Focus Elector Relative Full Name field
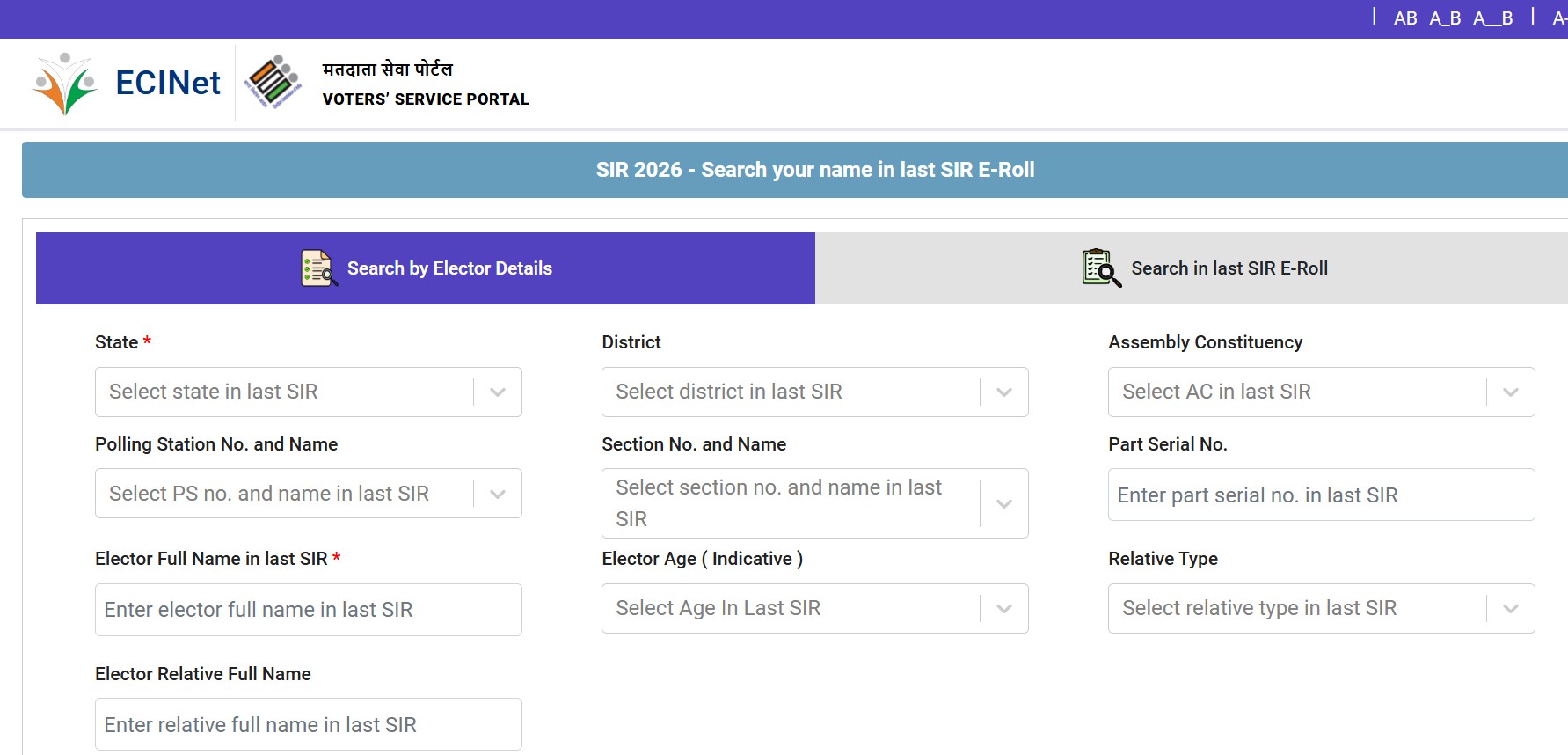Viewport: 1568px width, 755px height. pyautogui.click(x=309, y=724)
